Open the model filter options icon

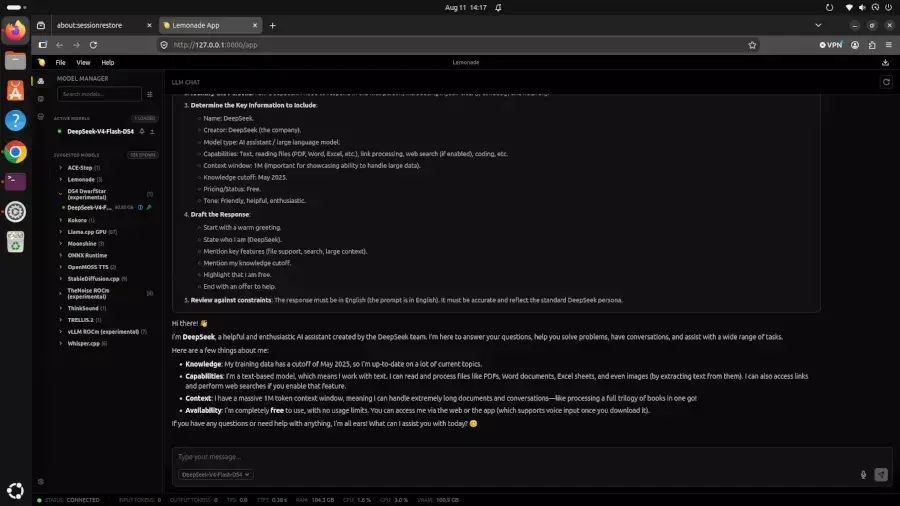pos(150,94)
